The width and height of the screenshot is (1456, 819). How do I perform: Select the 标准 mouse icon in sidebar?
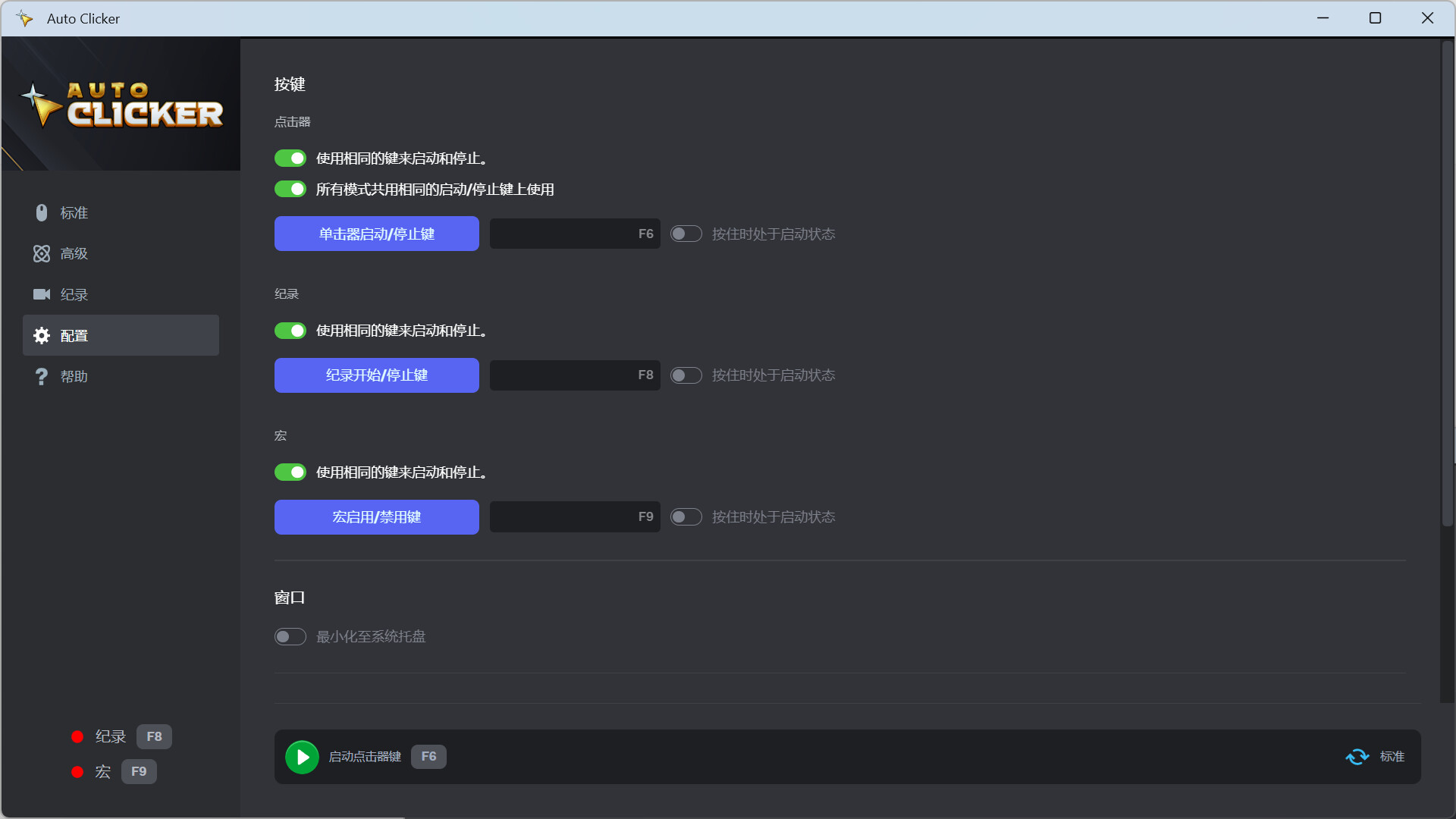click(42, 213)
